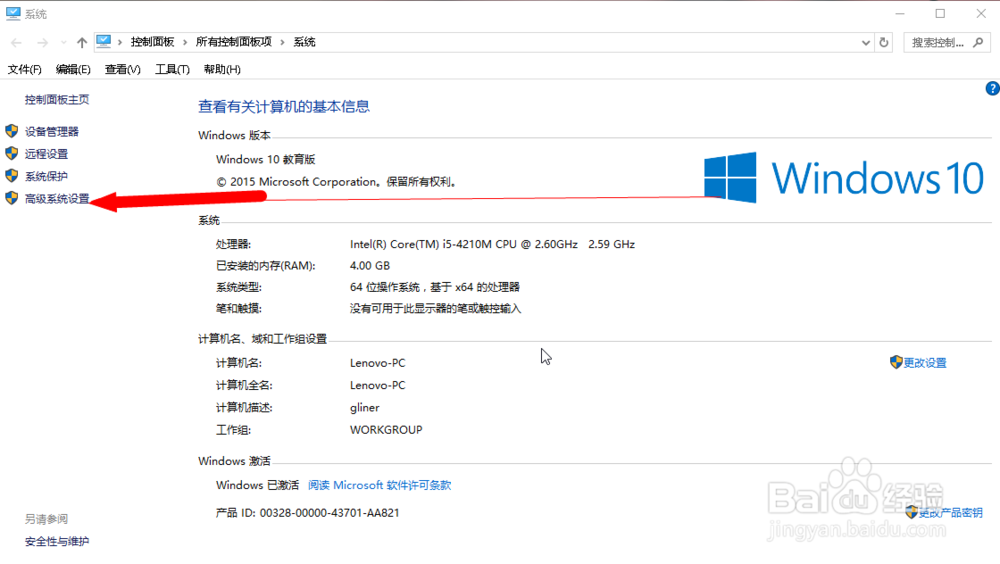Image resolution: width=1000 pixels, height=564 pixels.
Task: Click 系统 breadcrumb segment
Action: tap(304, 42)
